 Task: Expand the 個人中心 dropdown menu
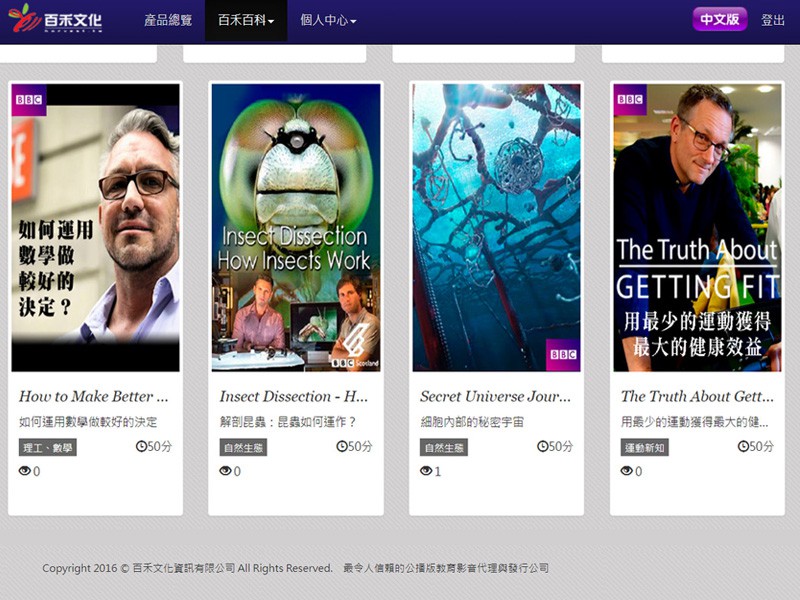(328, 20)
